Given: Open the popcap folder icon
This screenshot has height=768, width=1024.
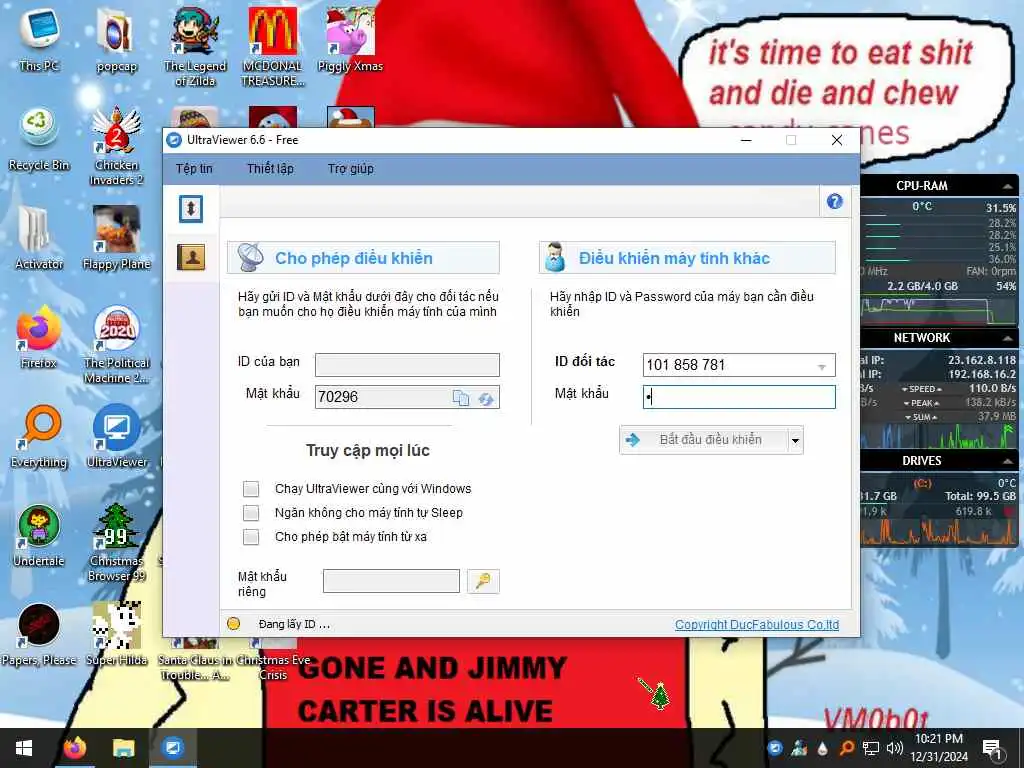Looking at the screenshot, I should [x=116, y=40].
